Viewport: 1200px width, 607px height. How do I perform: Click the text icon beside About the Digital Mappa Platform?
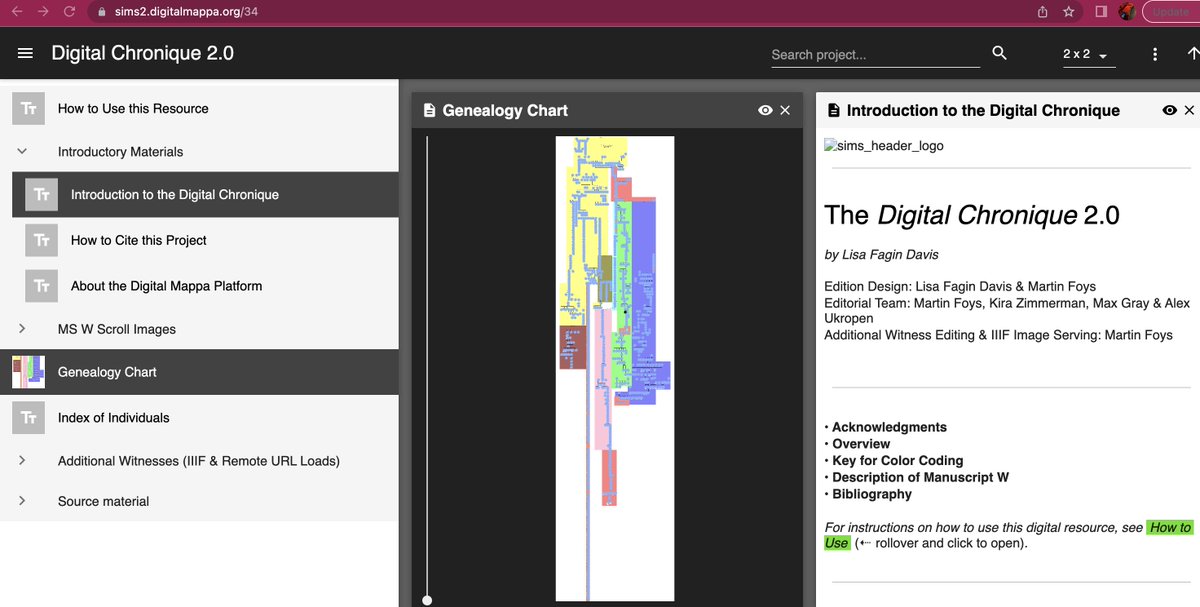click(x=42, y=285)
